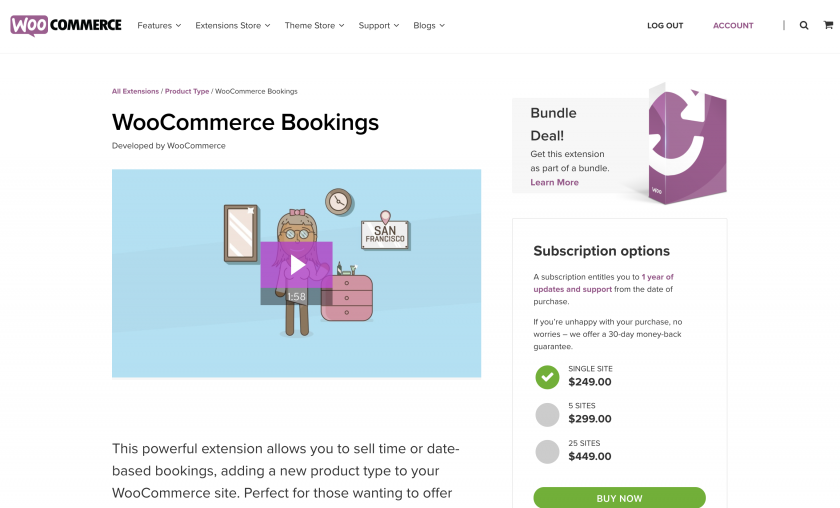Click the 'WooCommerce Bookings' breadcrumb text

tap(256, 92)
